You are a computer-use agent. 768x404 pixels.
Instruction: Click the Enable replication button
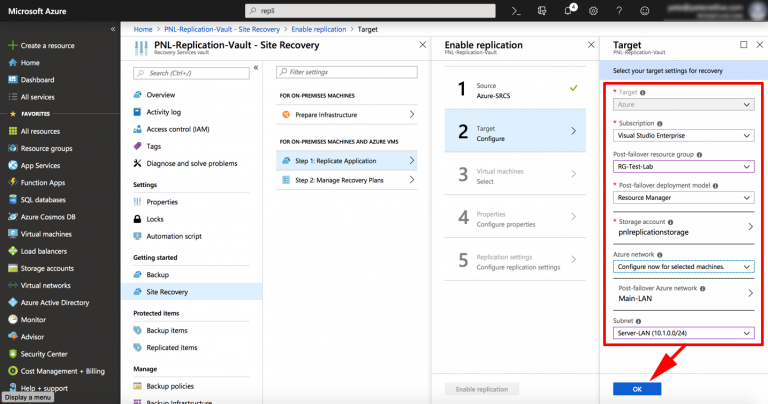[x=481, y=389]
